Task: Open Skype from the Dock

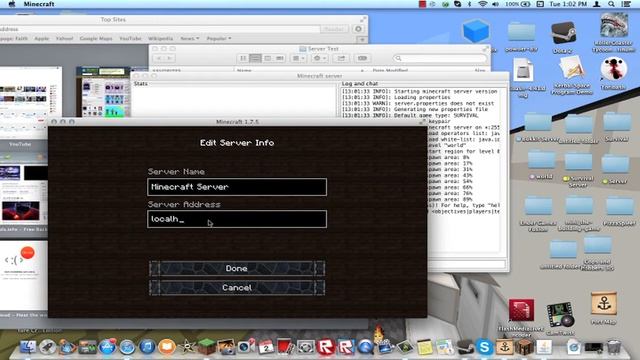Action: pos(484,347)
